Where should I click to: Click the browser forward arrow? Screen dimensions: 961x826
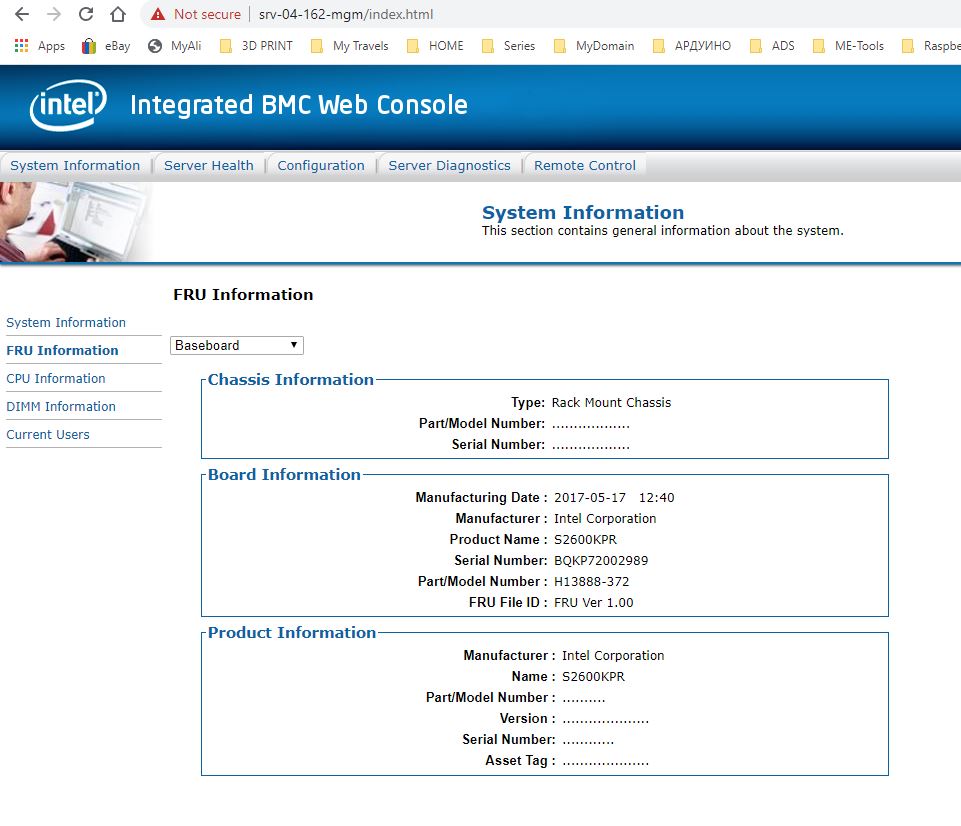coord(54,15)
